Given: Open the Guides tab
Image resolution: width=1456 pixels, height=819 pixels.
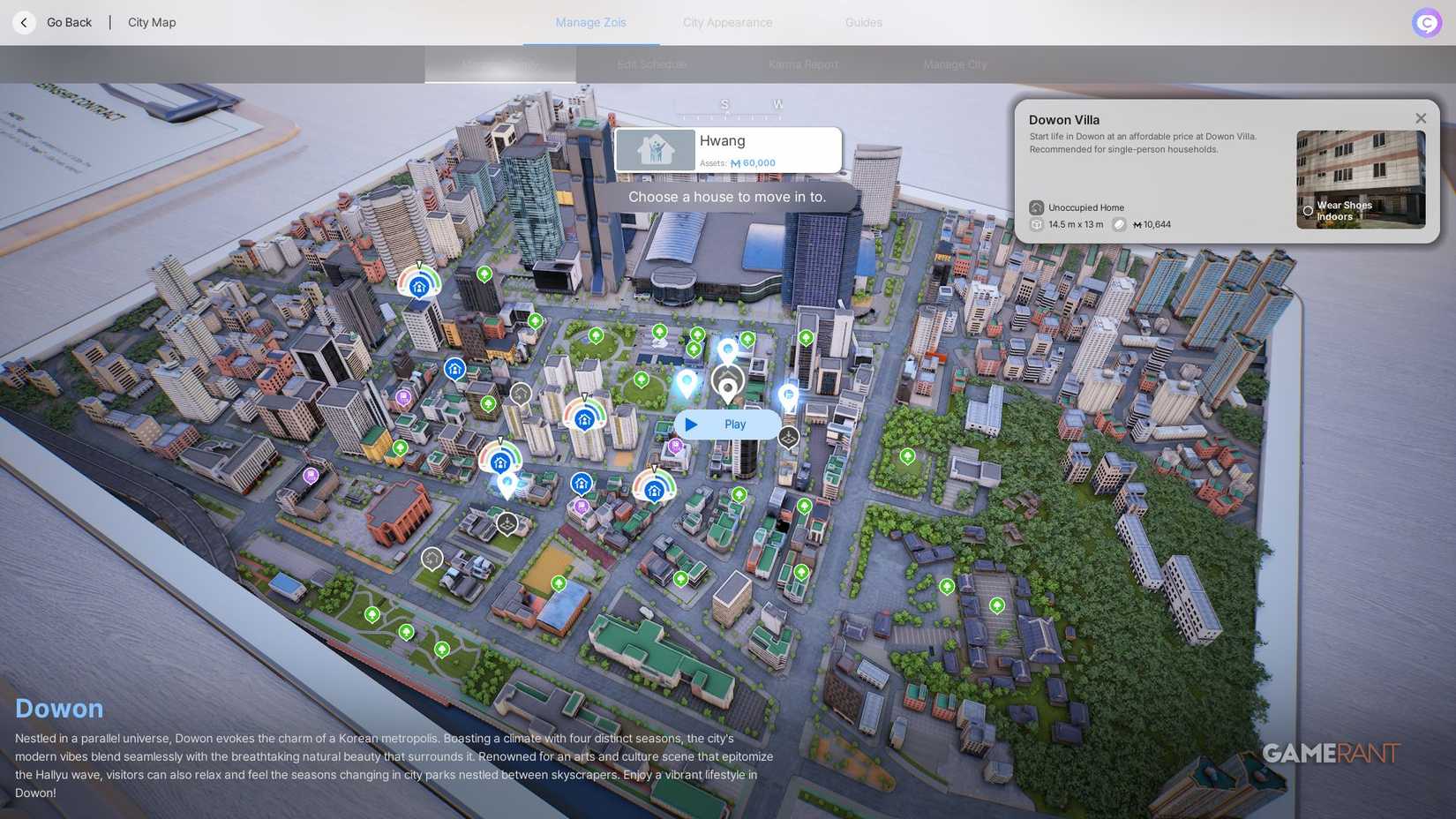Looking at the screenshot, I should [x=863, y=23].
